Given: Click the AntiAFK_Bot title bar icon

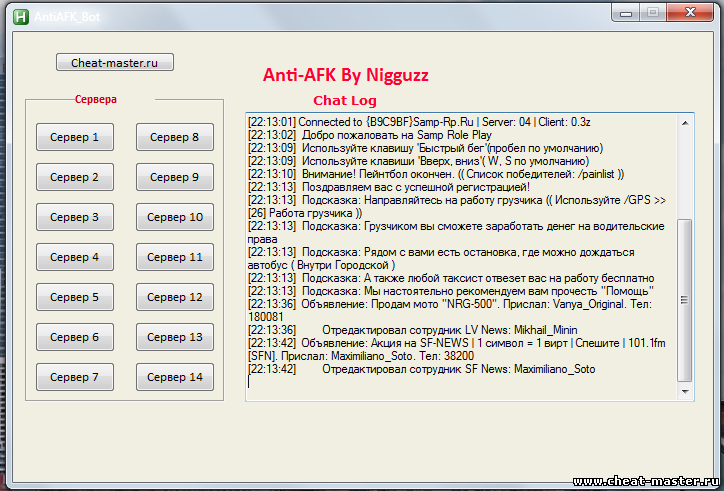Looking at the screenshot, I should click(18, 14).
